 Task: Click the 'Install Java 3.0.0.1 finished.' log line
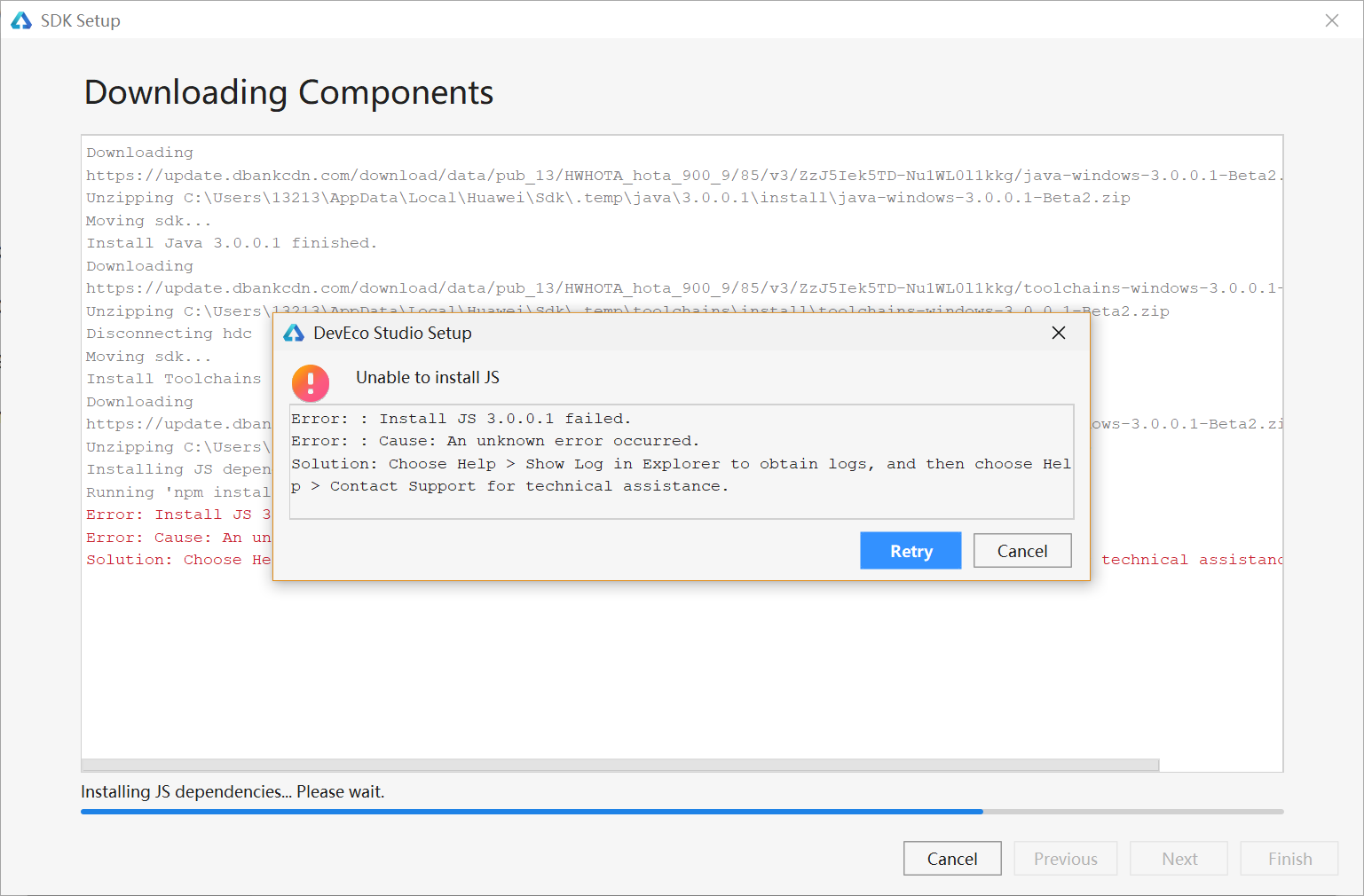[232, 243]
